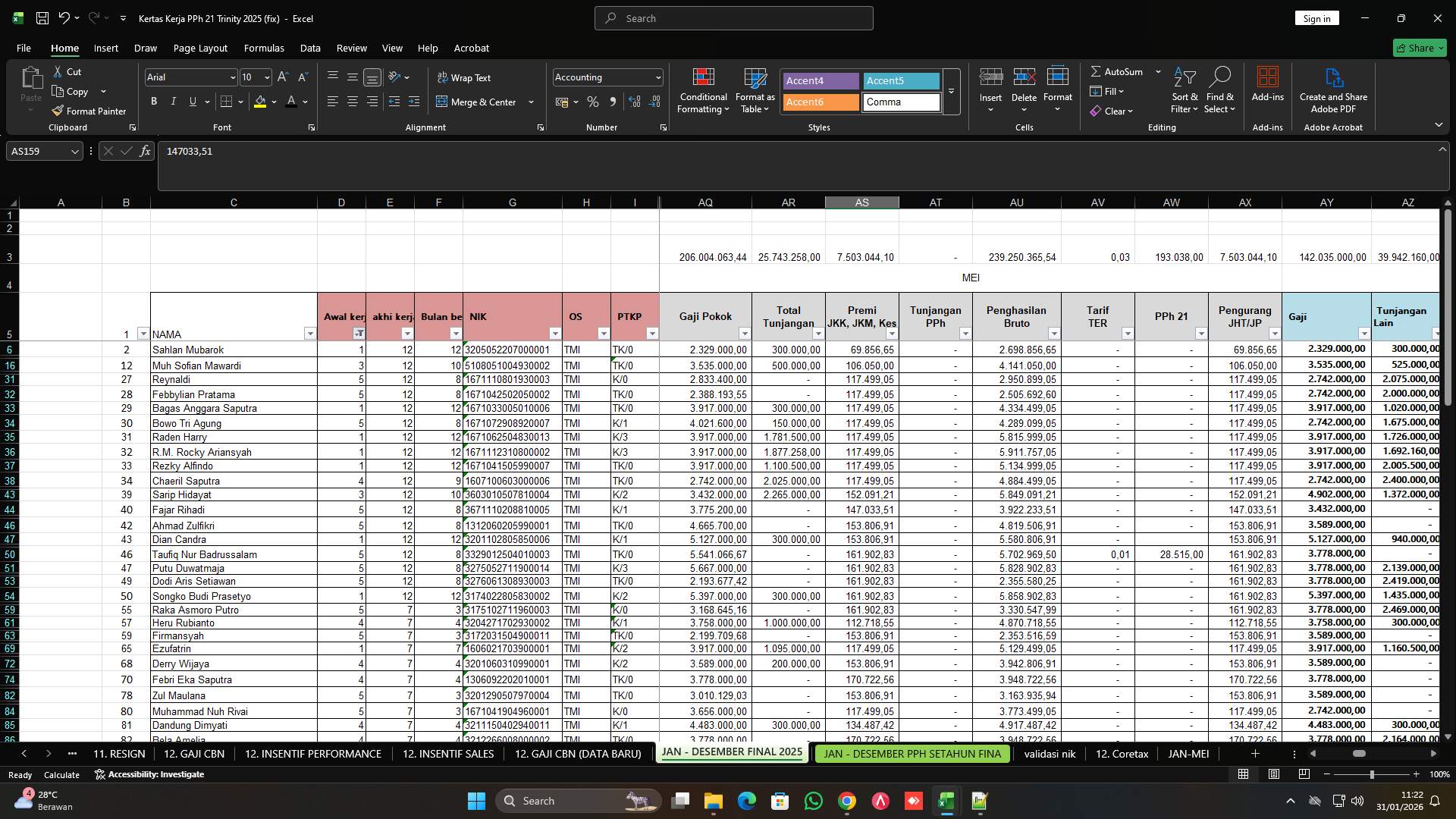Open Conditional Formatting options
Image resolution: width=1456 pixels, height=819 pixels.
[703, 90]
